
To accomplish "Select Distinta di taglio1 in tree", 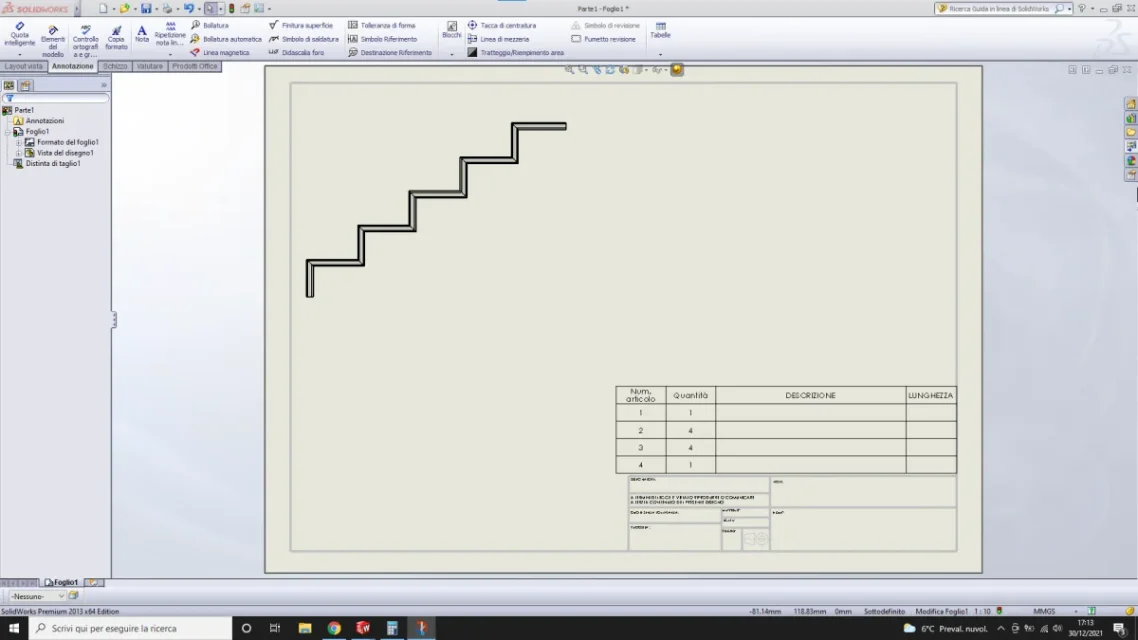I will [47, 164].
